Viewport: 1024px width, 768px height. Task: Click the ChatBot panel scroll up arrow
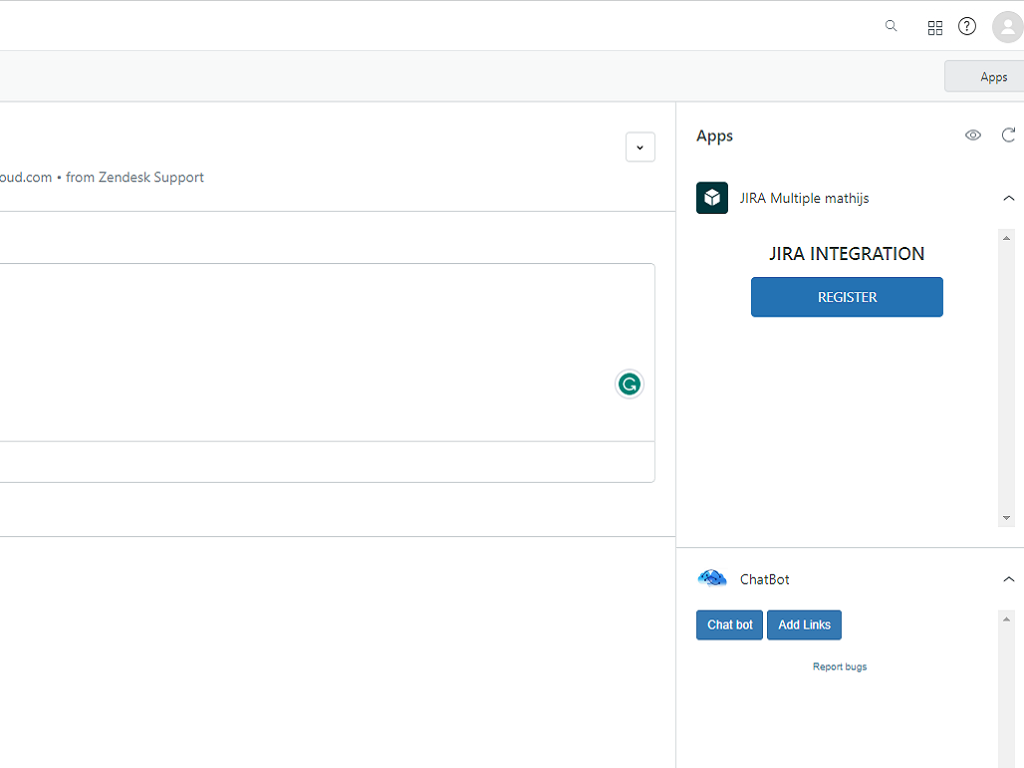(1006, 619)
